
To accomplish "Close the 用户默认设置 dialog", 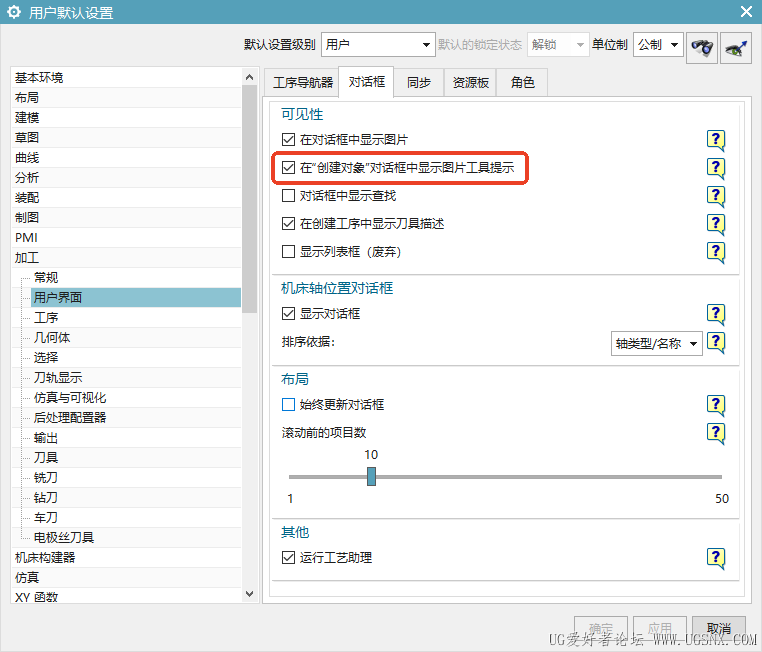I will pos(746,12).
